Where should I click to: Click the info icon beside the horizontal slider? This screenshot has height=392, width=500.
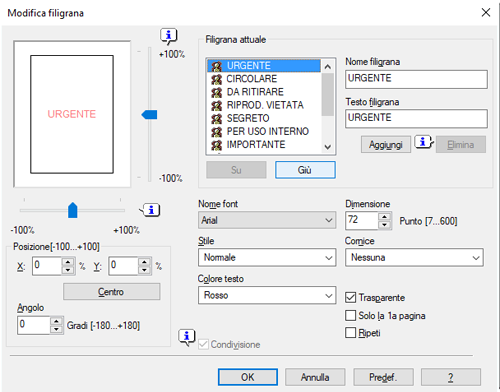tap(151, 210)
